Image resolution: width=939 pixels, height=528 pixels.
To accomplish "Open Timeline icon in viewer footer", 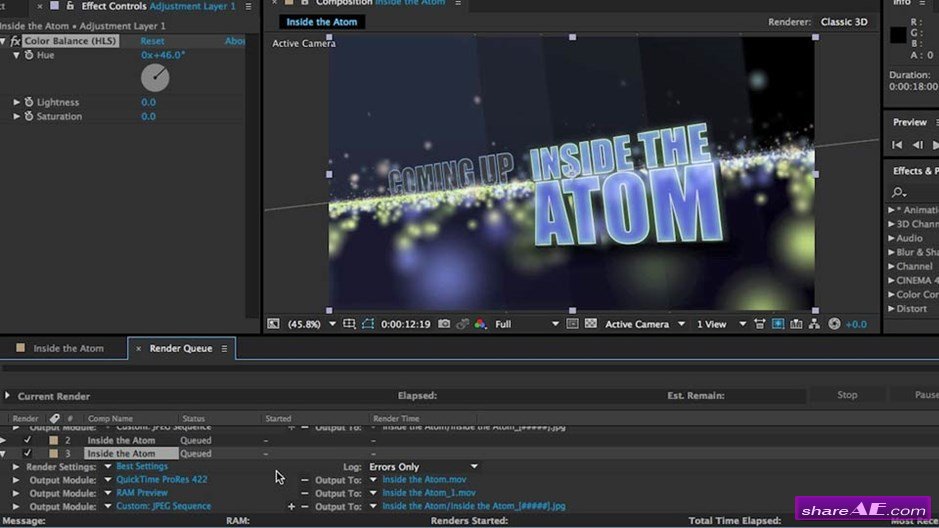I will [x=796, y=324].
